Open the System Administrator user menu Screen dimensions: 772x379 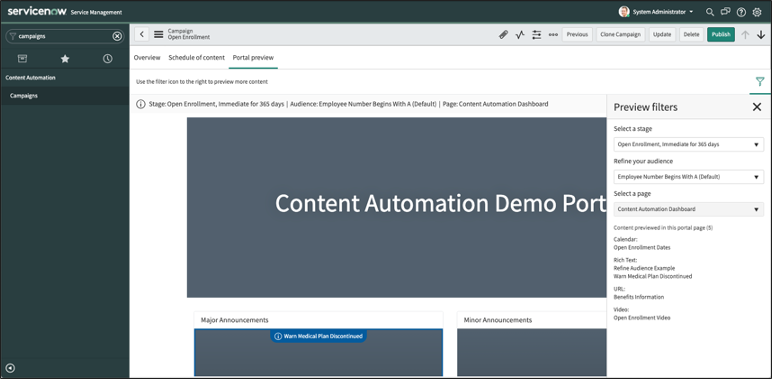pyautogui.click(x=656, y=12)
